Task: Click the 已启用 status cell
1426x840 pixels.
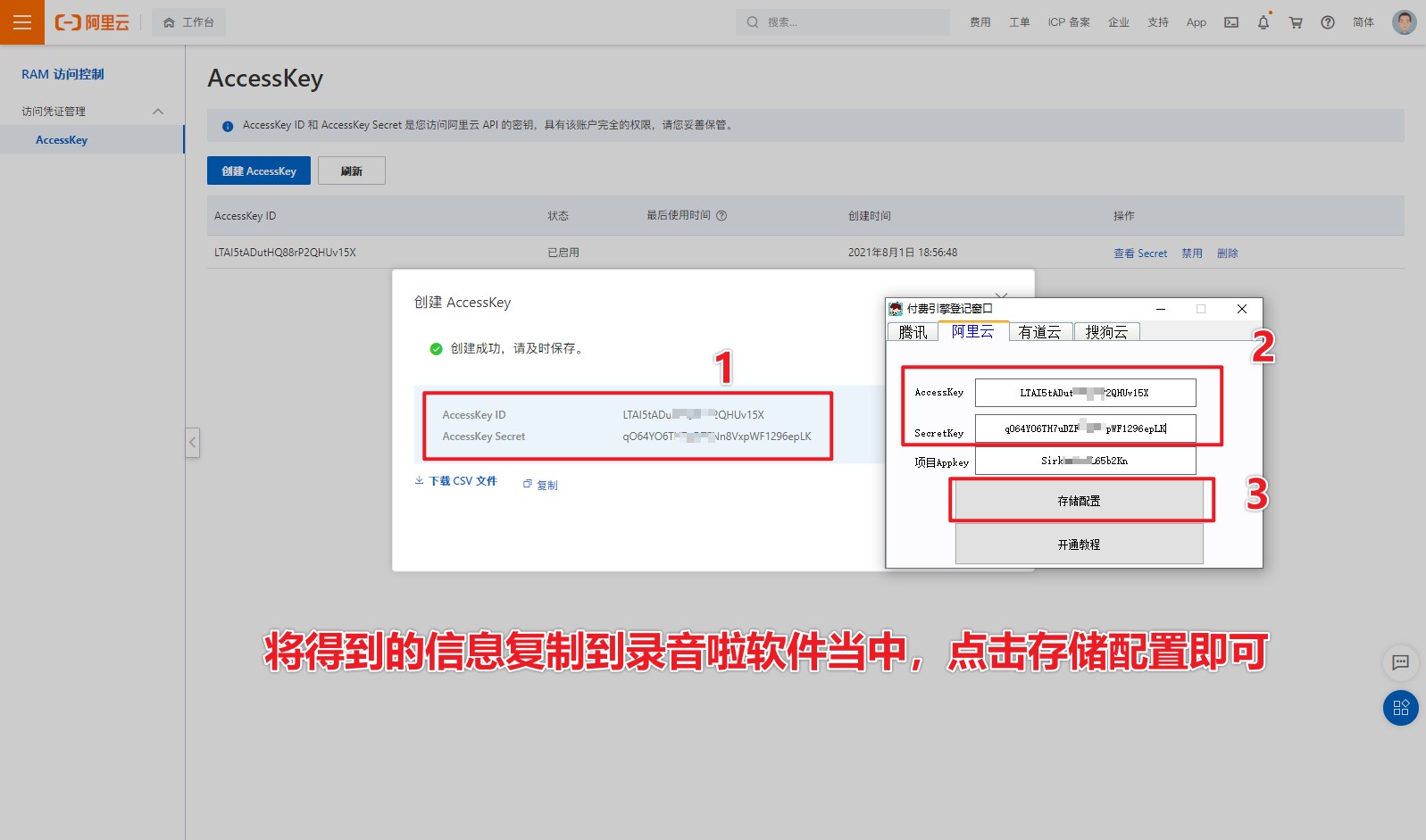Action: tap(563, 253)
